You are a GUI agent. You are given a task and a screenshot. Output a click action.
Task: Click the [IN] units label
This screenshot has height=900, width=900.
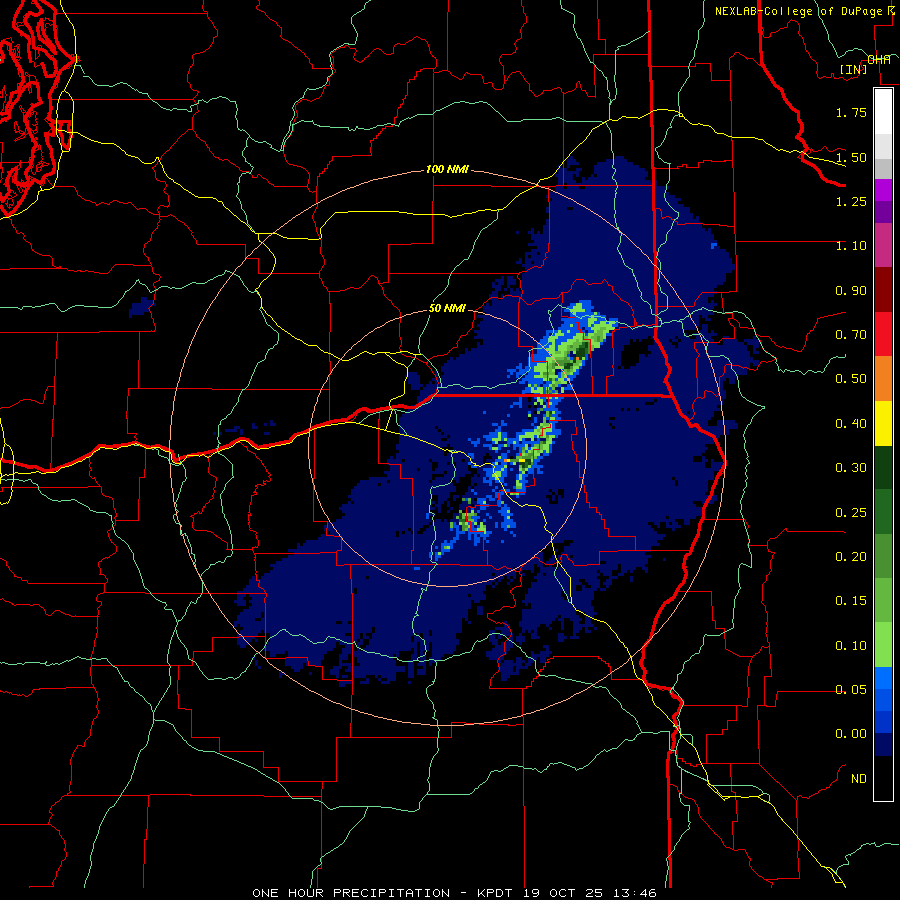coord(853,69)
